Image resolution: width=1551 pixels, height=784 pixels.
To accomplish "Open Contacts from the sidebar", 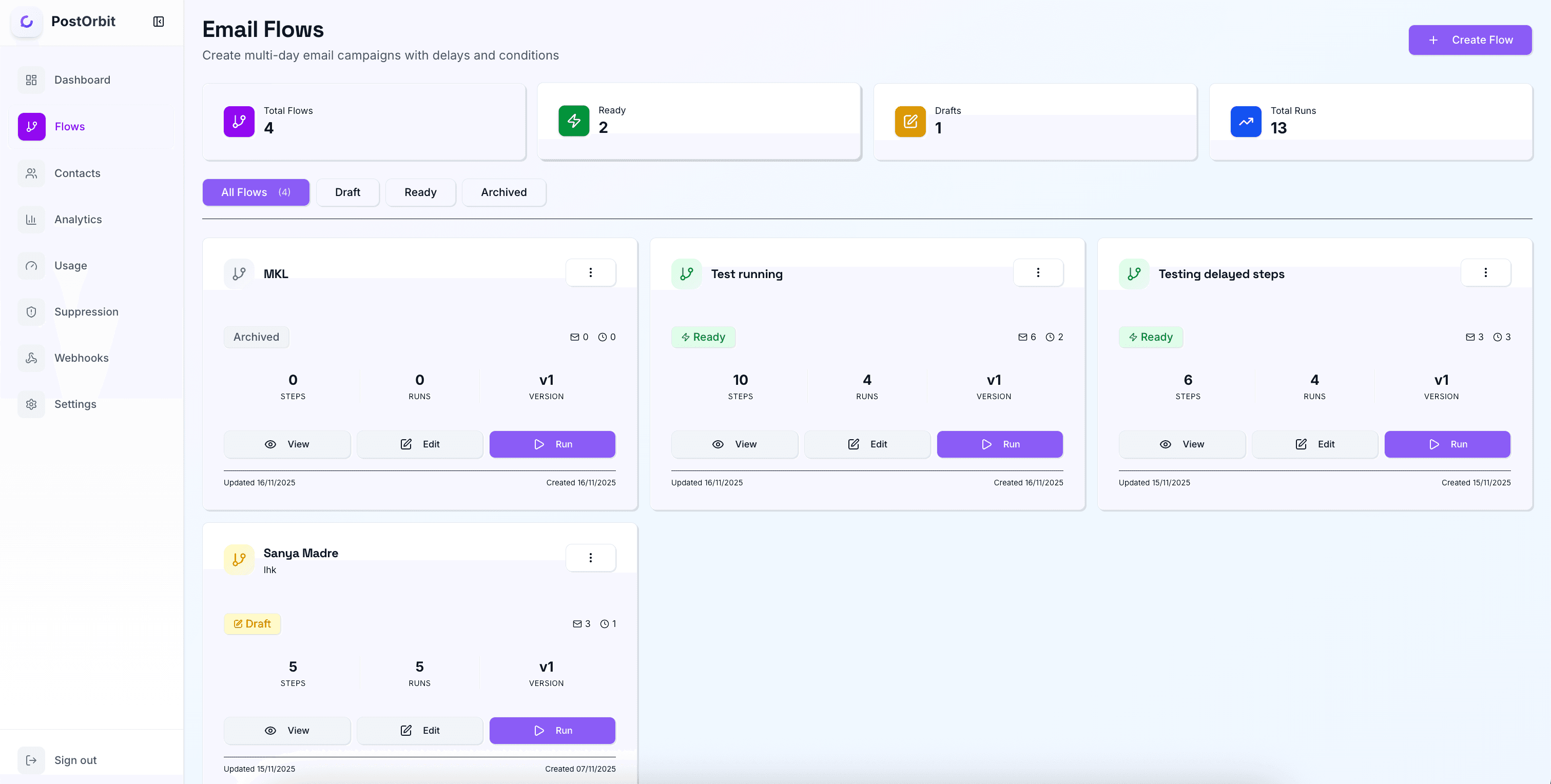I will [x=77, y=173].
